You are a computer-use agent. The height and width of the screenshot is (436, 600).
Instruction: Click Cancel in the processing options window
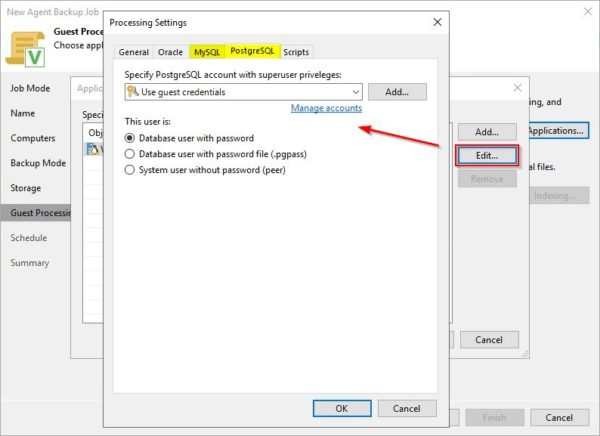(489, 340)
